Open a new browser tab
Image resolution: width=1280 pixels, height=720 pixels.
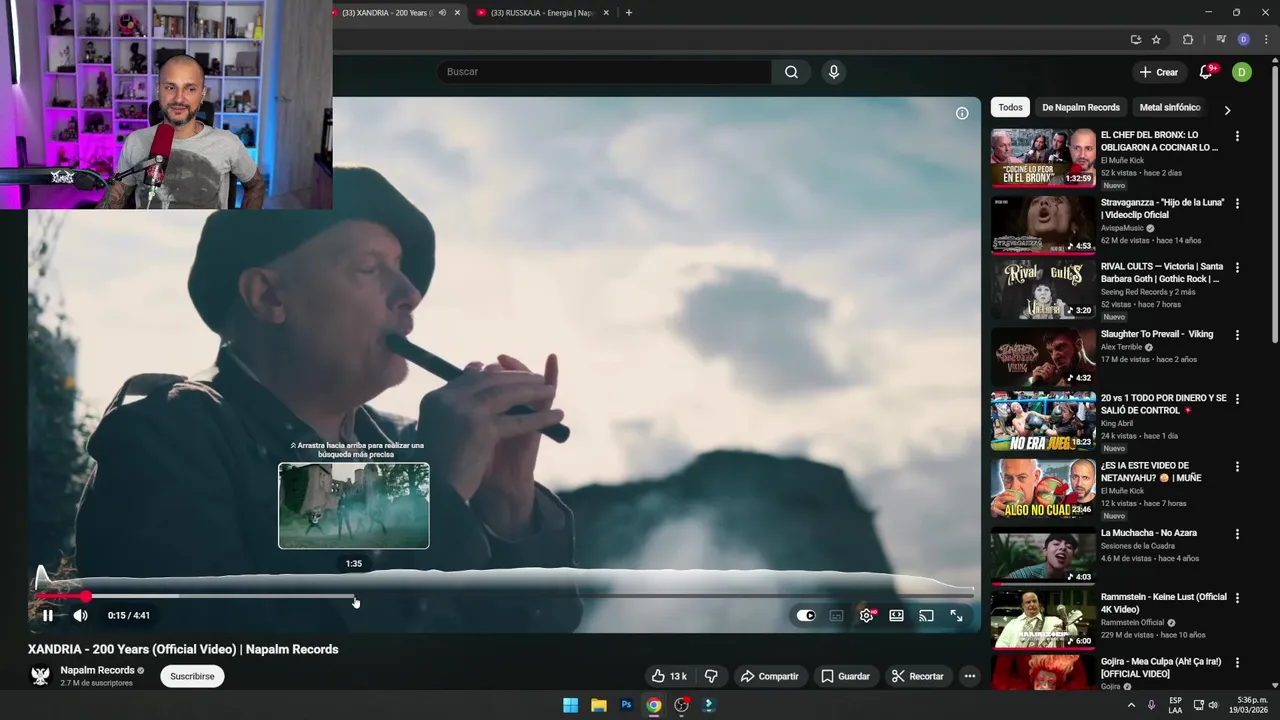pyautogui.click(x=628, y=13)
